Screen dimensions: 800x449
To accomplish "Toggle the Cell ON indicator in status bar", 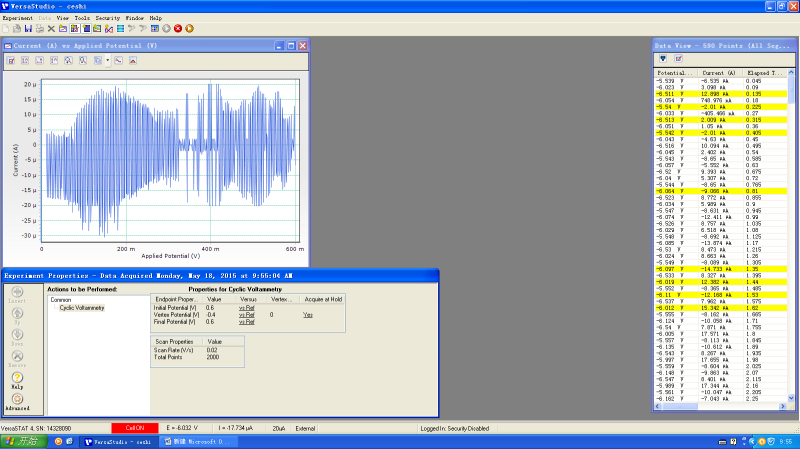I will 134,428.
